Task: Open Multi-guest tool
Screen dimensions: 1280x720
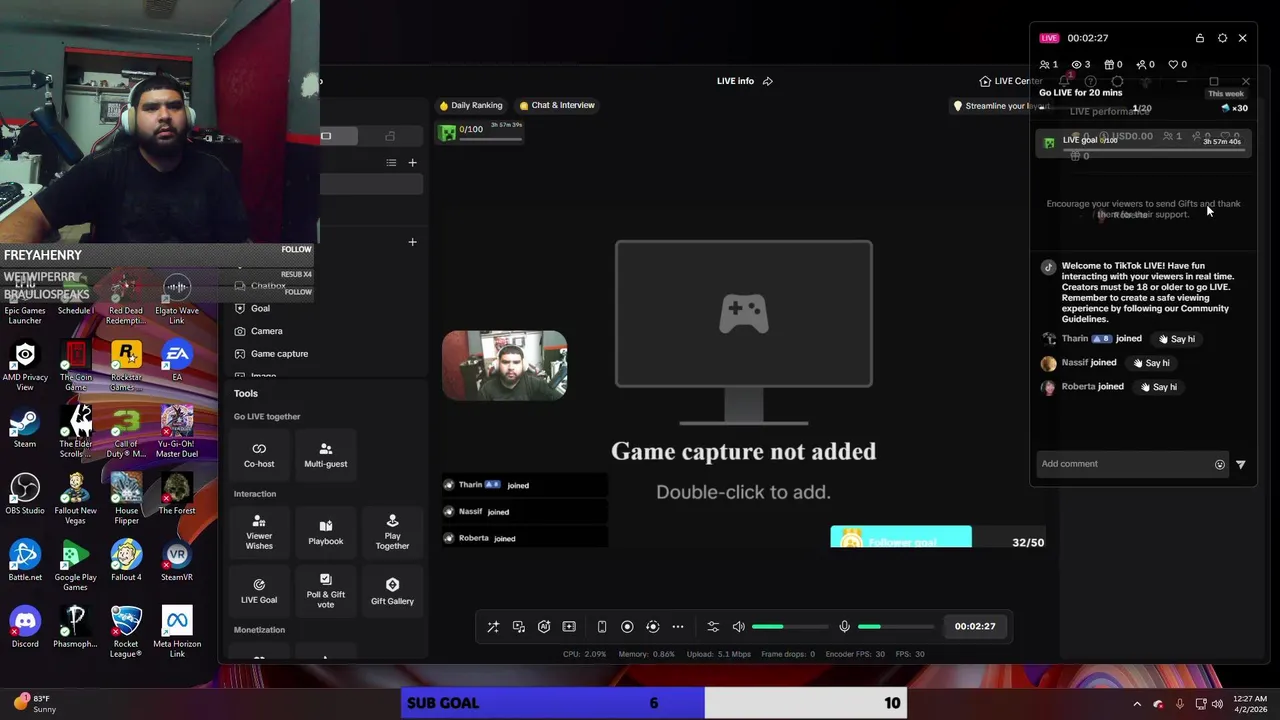Action: [x=326, y=455]
